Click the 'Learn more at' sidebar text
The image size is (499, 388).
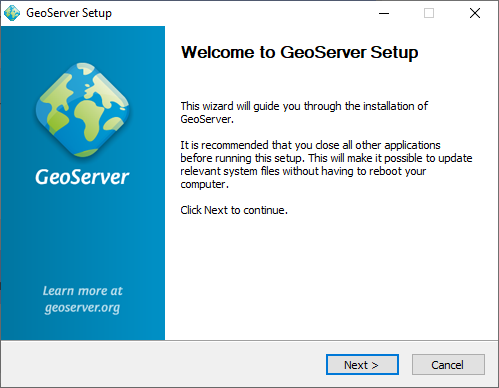(82, 291)
